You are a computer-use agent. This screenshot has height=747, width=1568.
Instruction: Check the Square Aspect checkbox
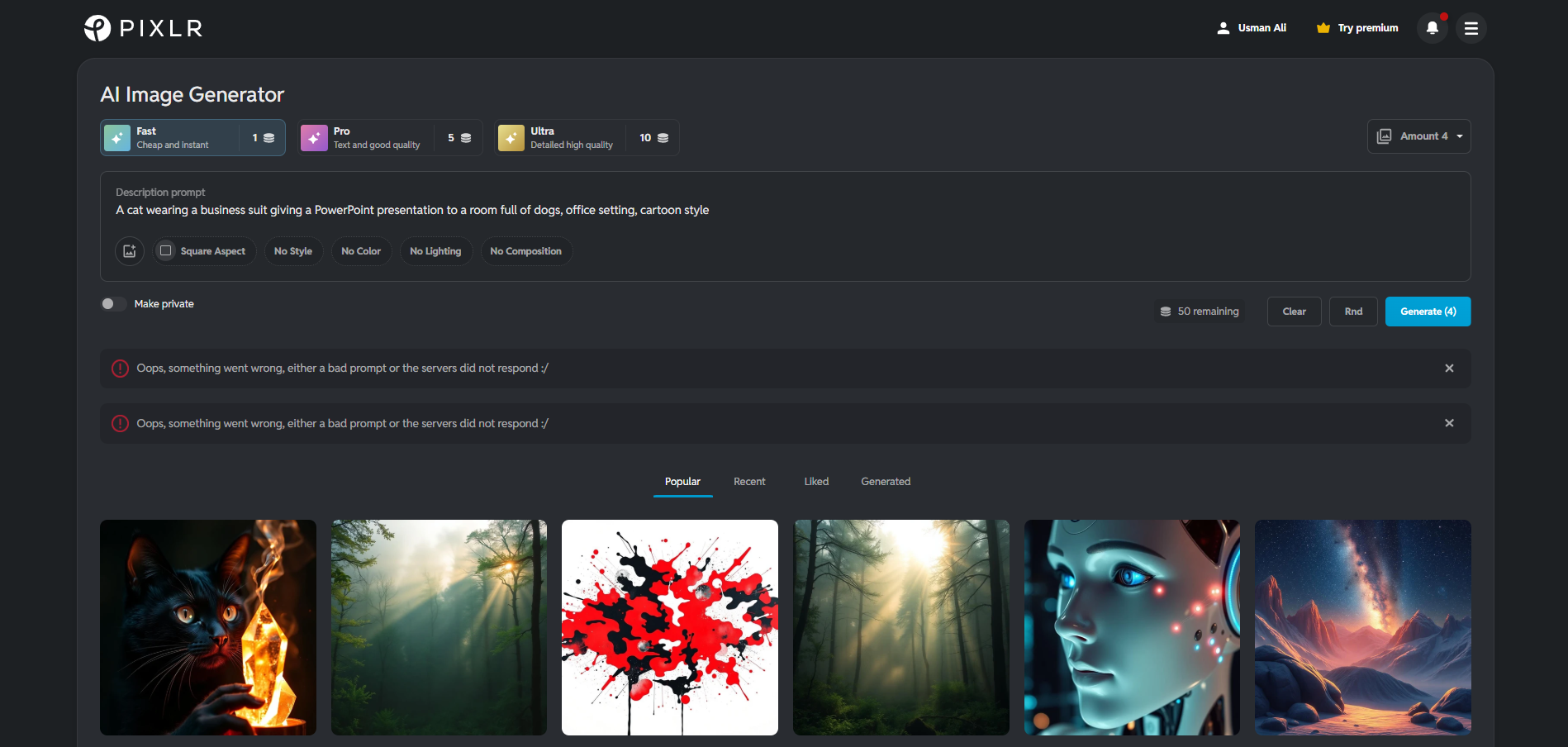[x=165, y=250]
